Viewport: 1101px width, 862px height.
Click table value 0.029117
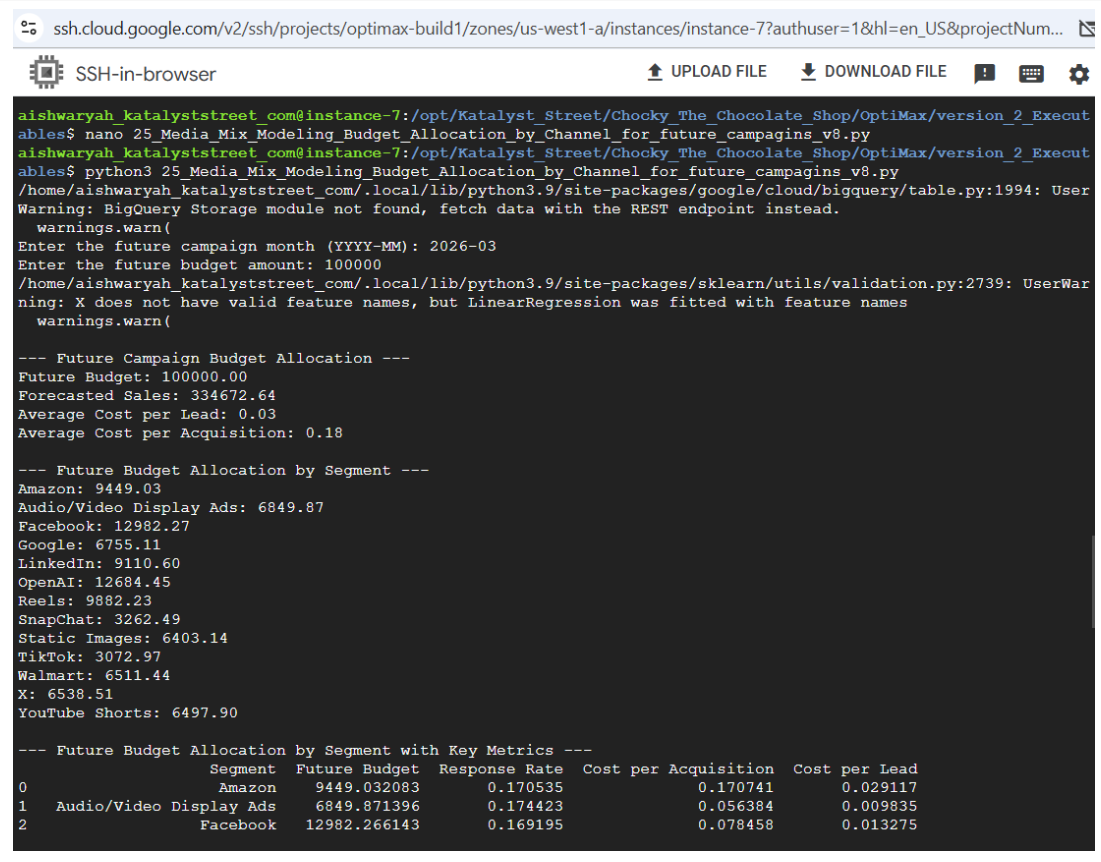click(x=879, y=788)
